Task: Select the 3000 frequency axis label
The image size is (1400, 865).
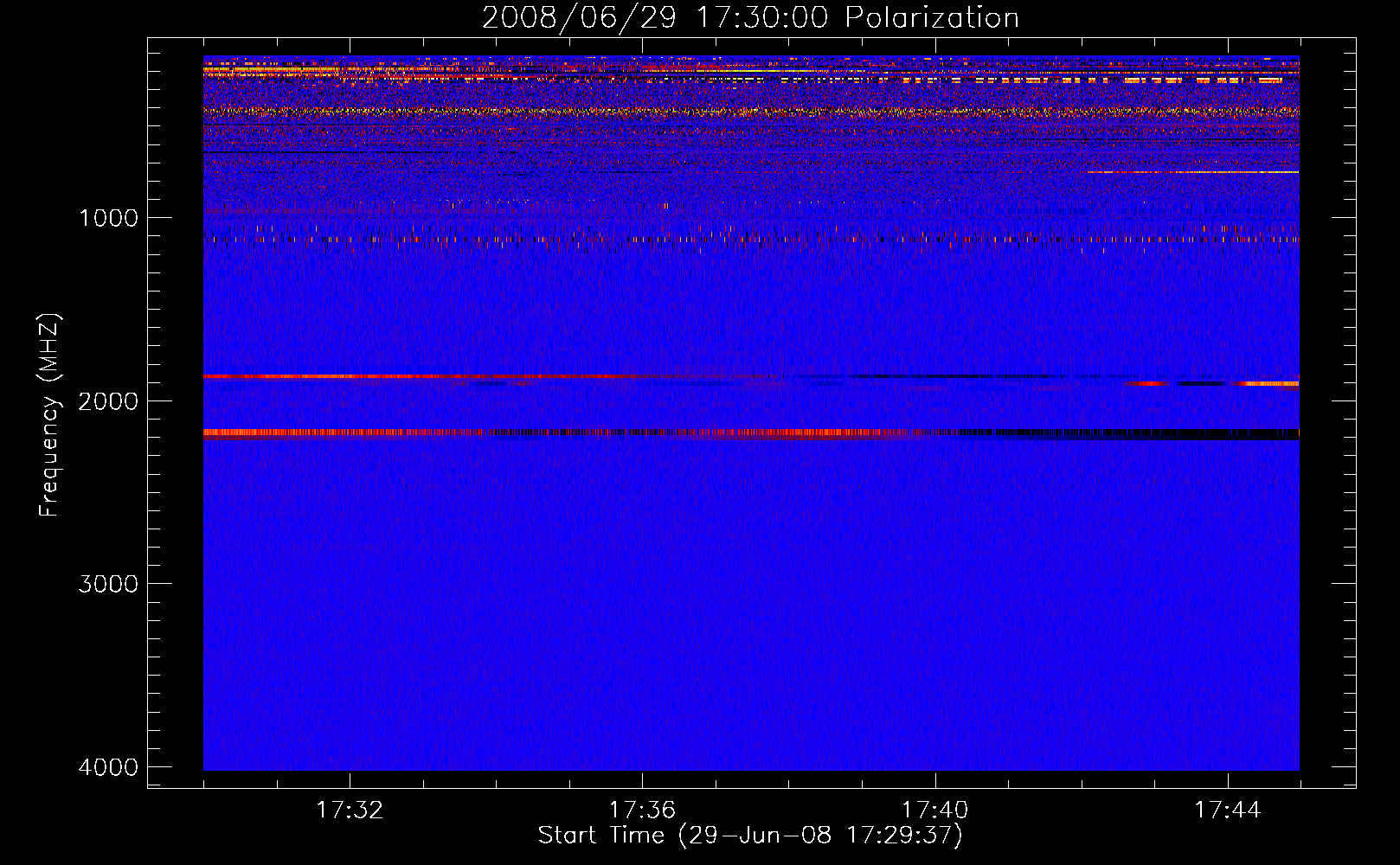Action: coord(108,584)
